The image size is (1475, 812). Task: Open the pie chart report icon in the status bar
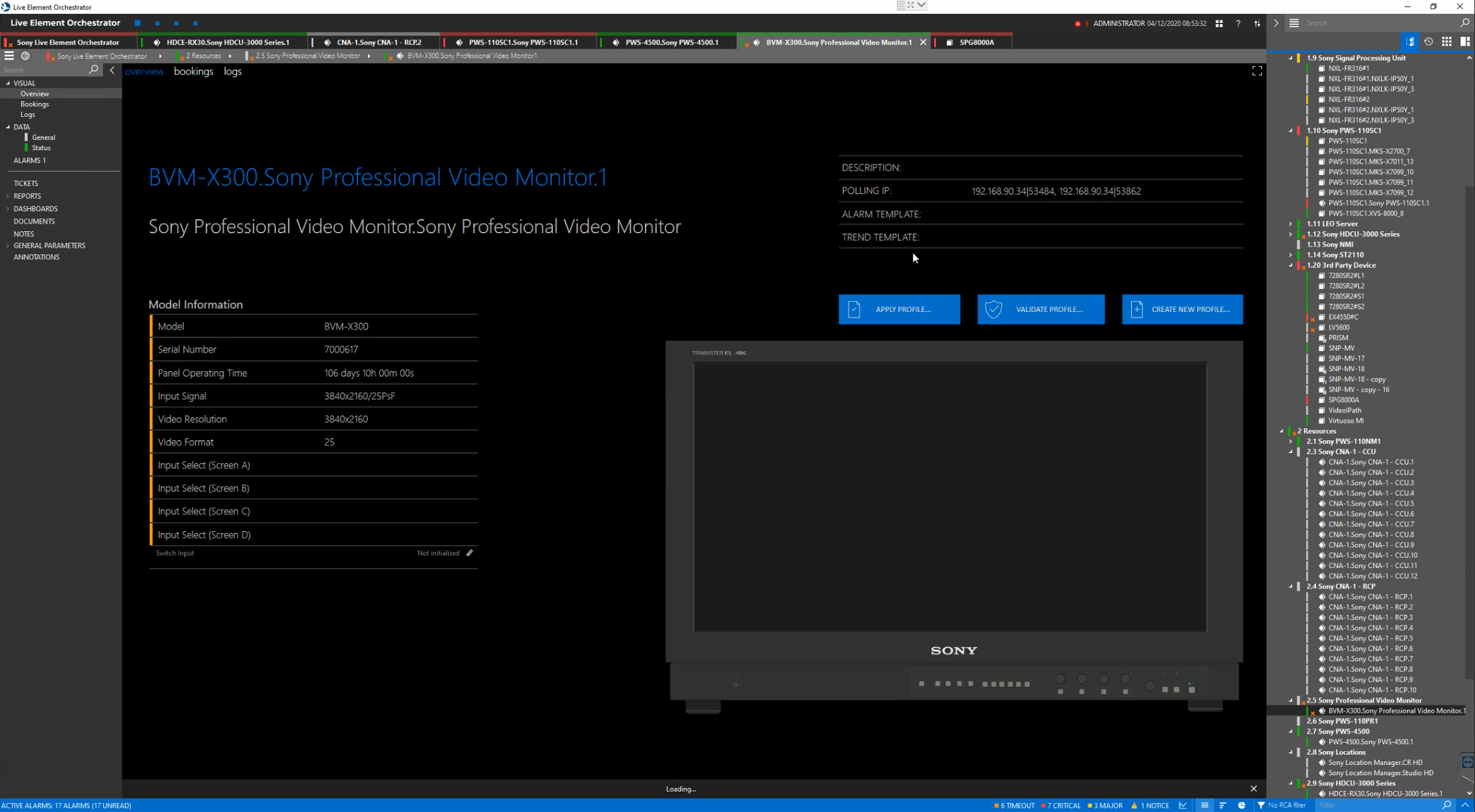tap(1241, 805)
